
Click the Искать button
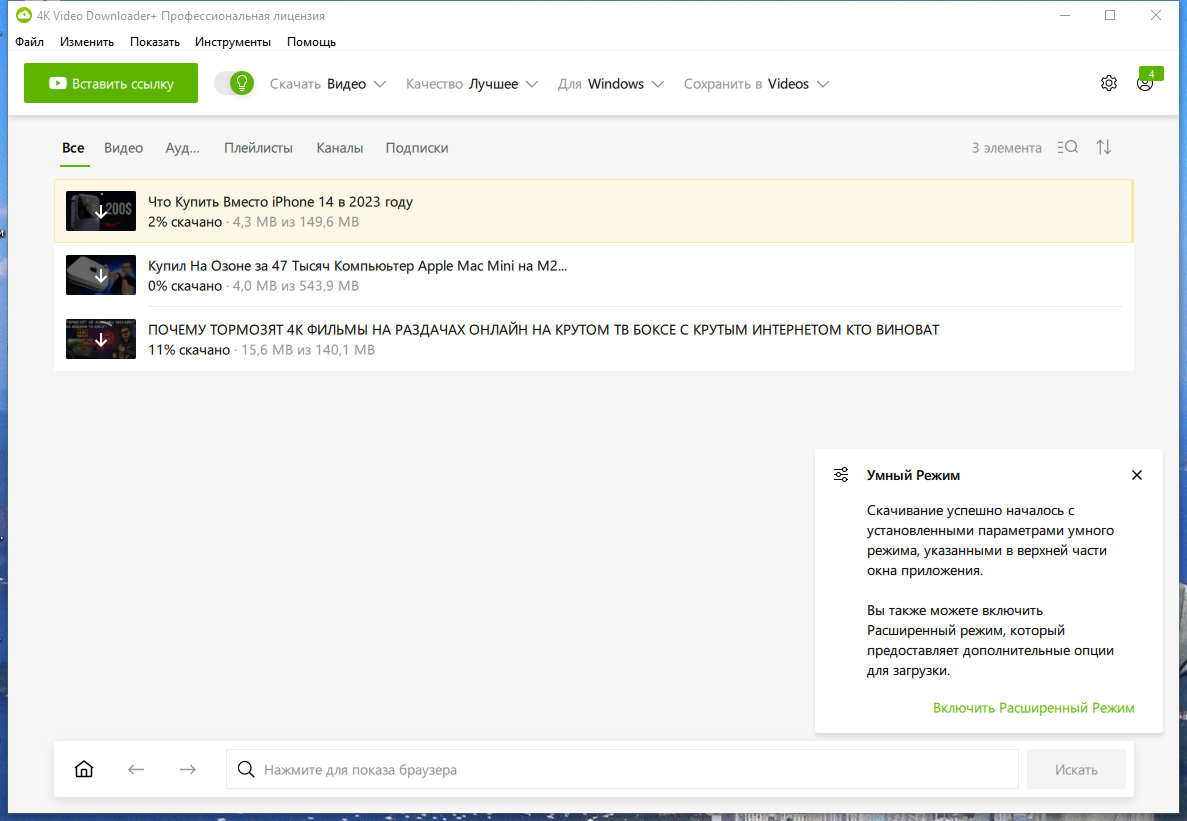coord(1076,770)
